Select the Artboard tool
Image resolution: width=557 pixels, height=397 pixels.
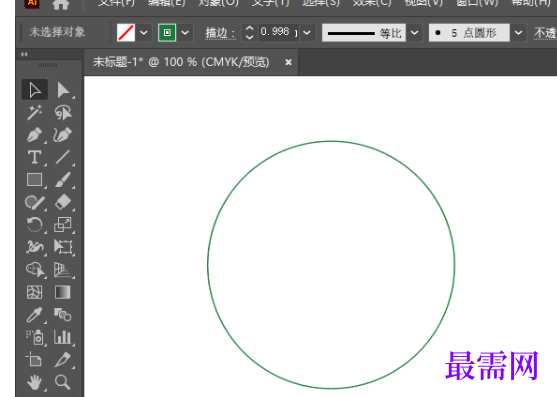34,359
